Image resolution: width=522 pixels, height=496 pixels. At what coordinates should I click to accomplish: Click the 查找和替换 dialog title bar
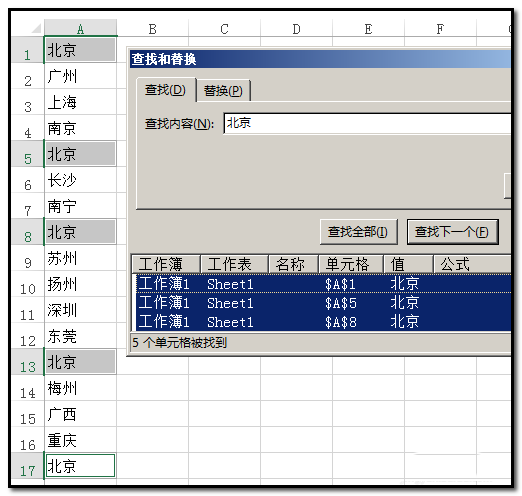coord(320,59)
